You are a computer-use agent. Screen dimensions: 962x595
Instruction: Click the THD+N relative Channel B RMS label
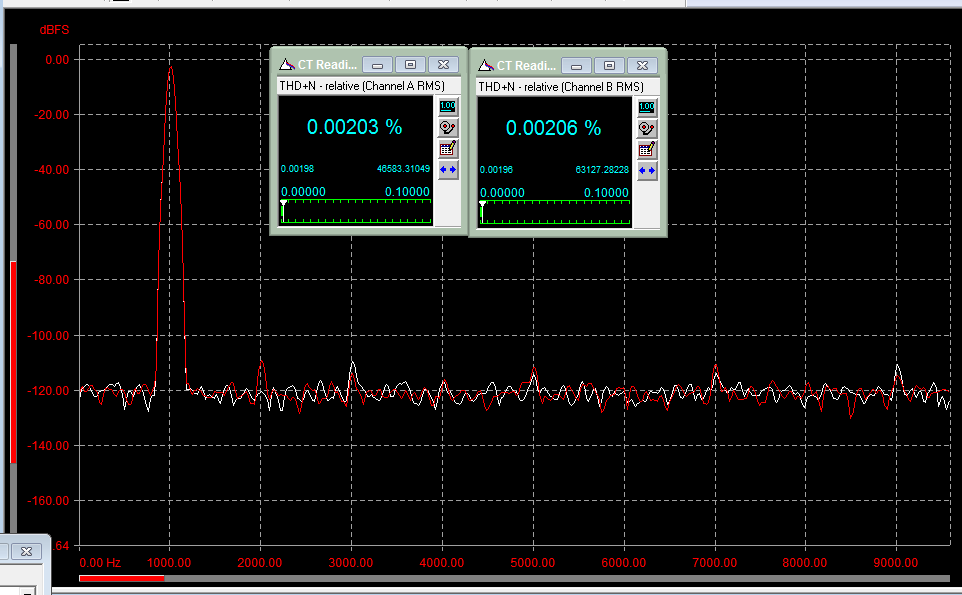(561, 87)
